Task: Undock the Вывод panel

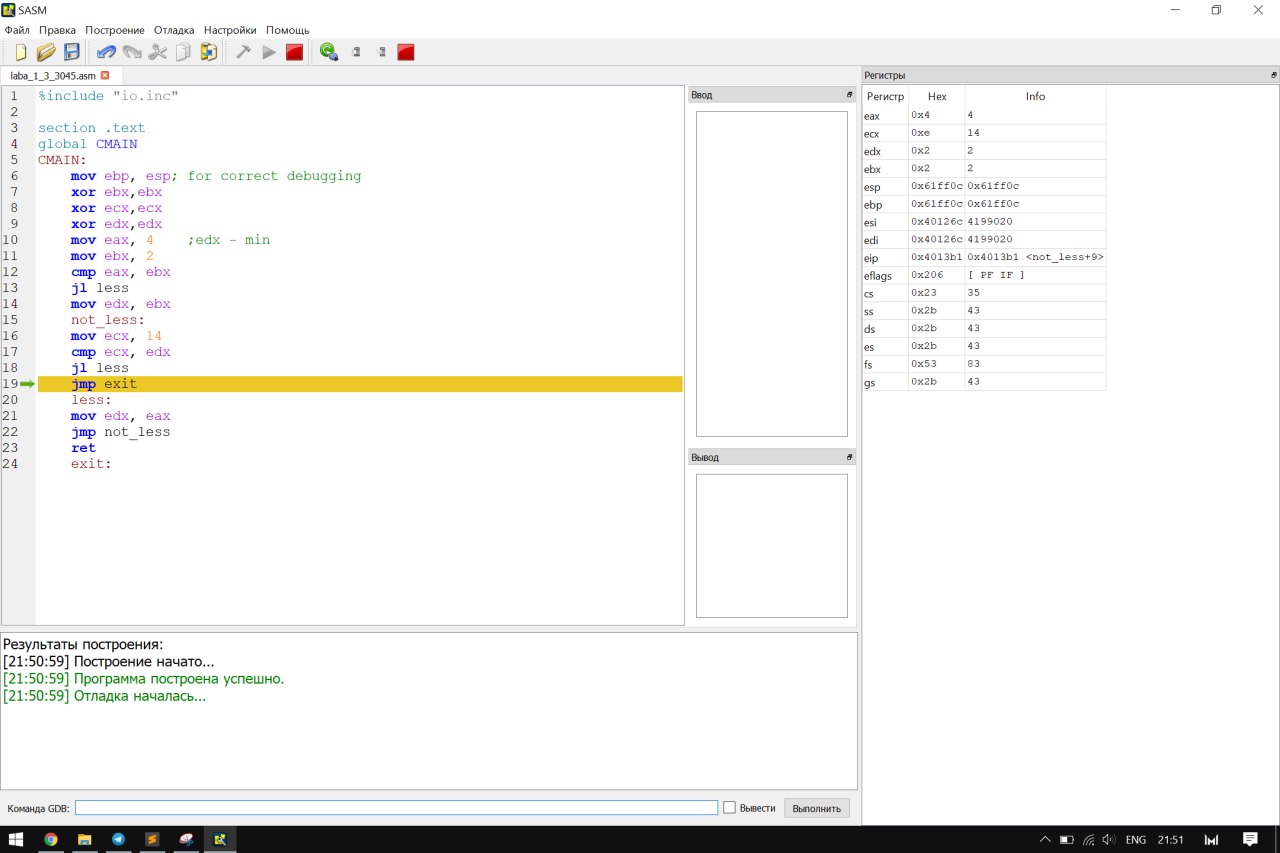Action: pos(849,457)
